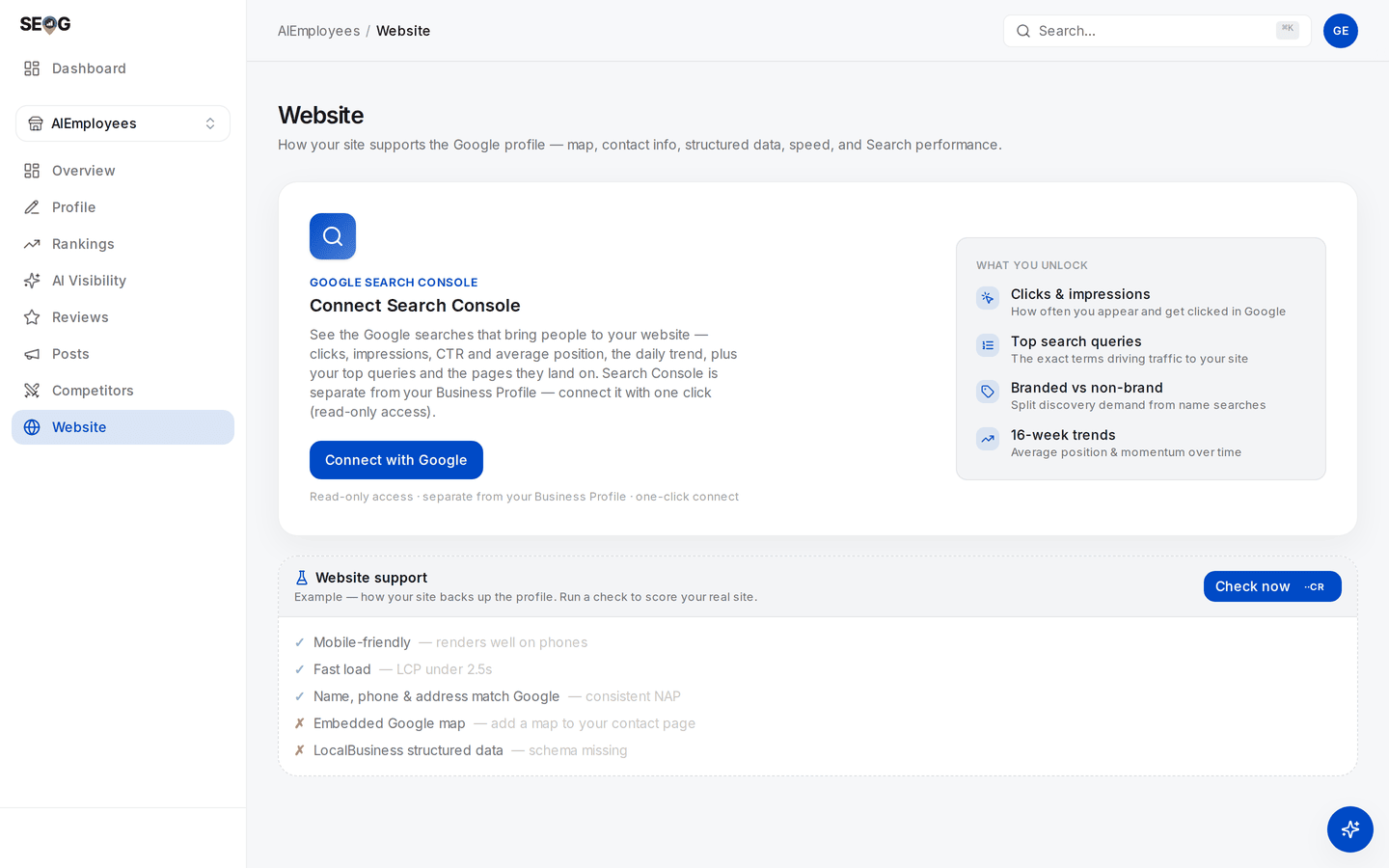Click Connect with Google button
This screenshot has width=1389, height=868.
396,460
